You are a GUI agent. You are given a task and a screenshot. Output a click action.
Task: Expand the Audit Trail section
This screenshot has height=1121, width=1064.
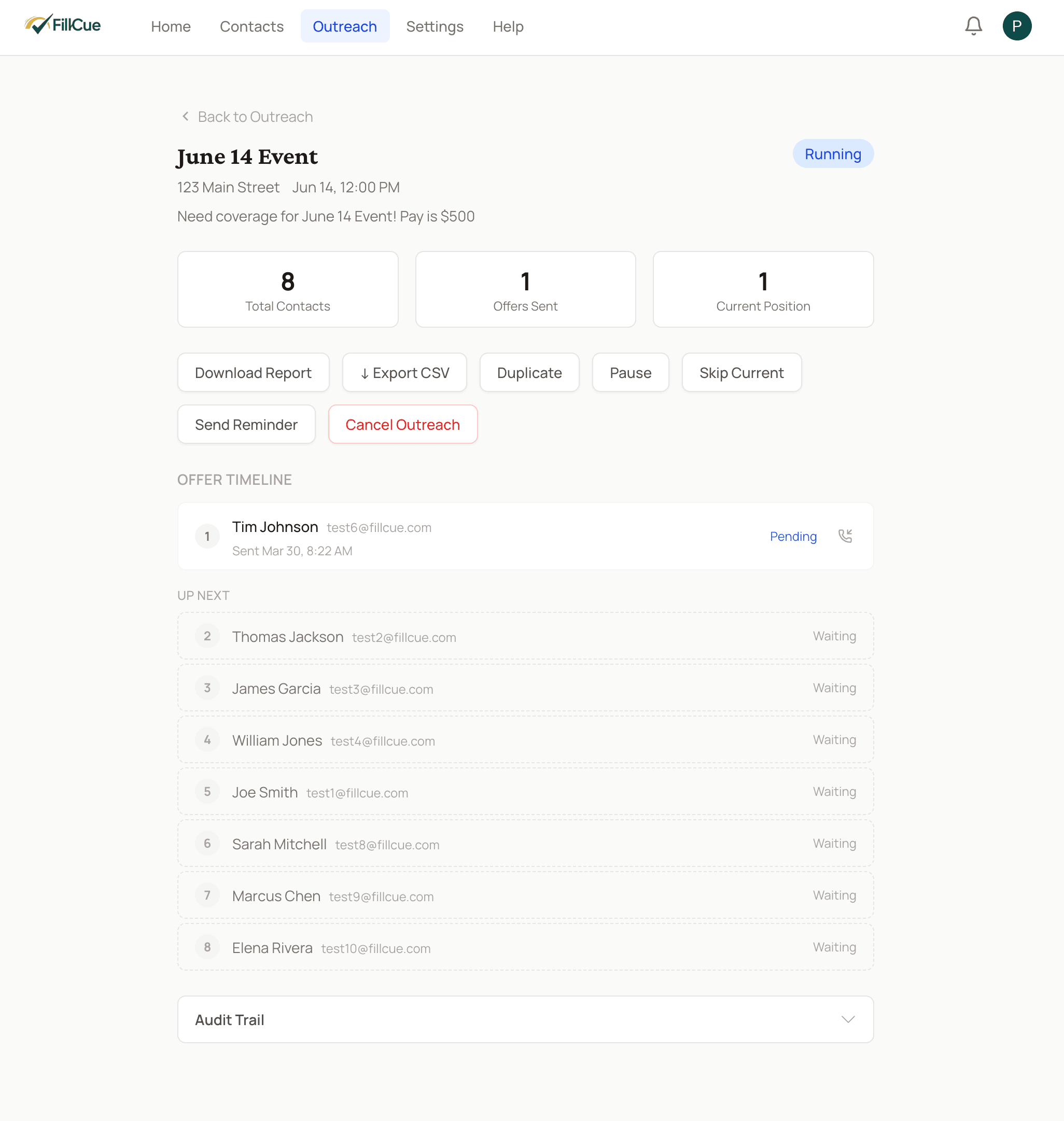pyautogui.click(x=525, y=1019)
